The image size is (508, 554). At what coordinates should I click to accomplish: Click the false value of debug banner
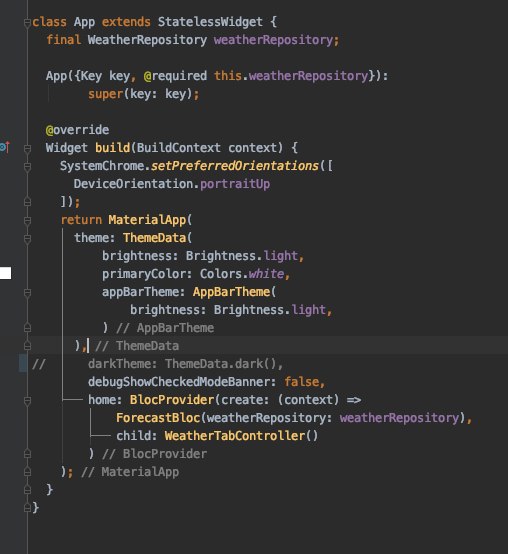coord(301,382)
